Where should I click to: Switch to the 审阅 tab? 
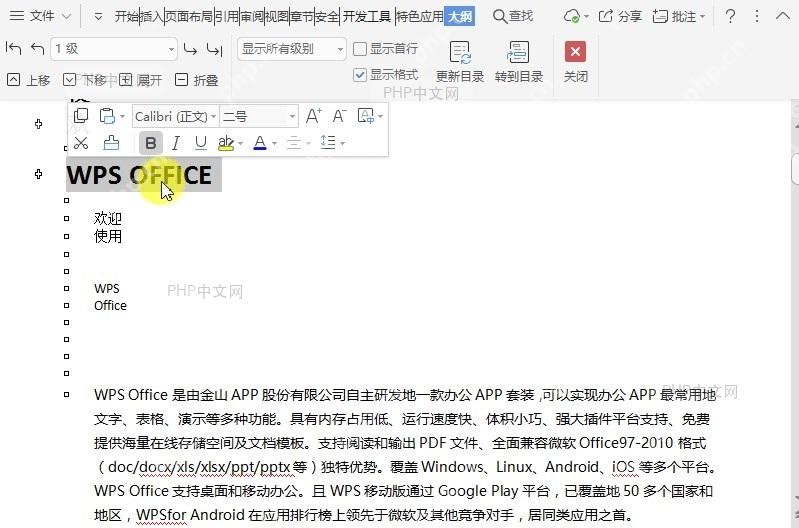251,16
